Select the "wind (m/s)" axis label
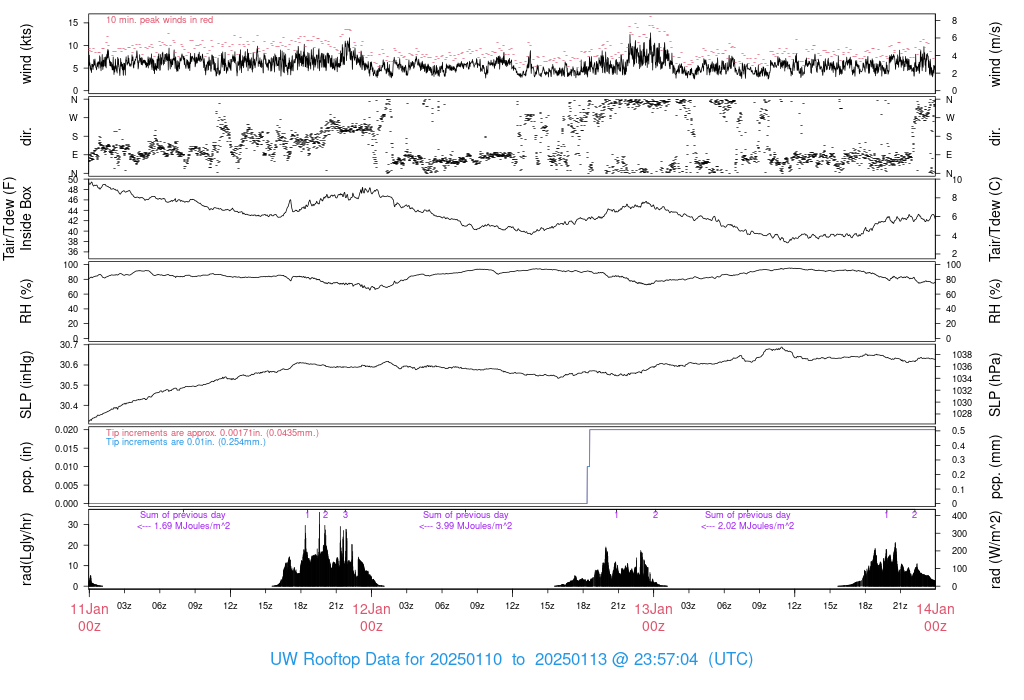Screen dimensions: 1024x700 [995, 54]
